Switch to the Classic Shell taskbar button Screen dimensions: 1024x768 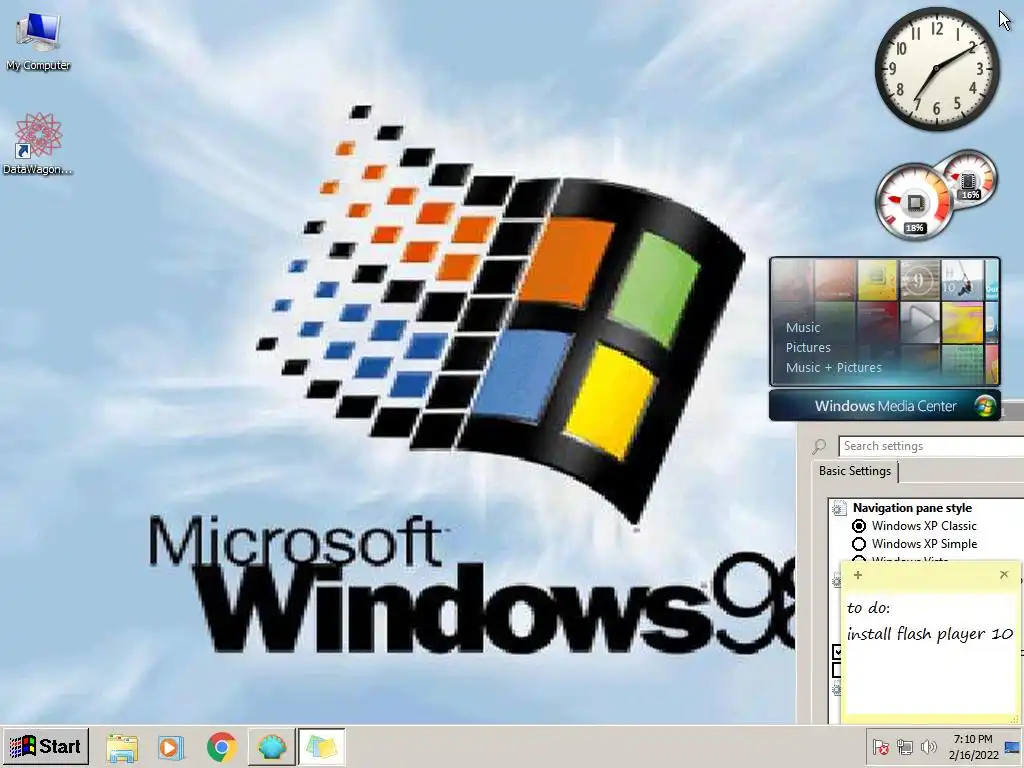[x=272, y=747]
